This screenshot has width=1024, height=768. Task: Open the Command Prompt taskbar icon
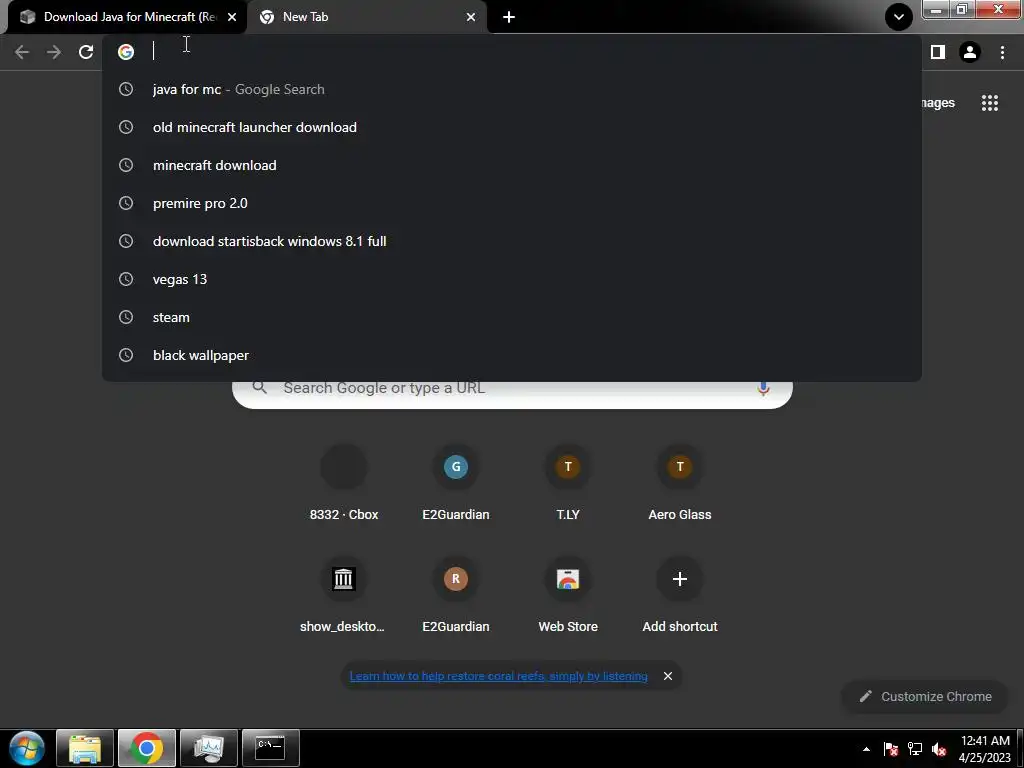click(270, 748)
